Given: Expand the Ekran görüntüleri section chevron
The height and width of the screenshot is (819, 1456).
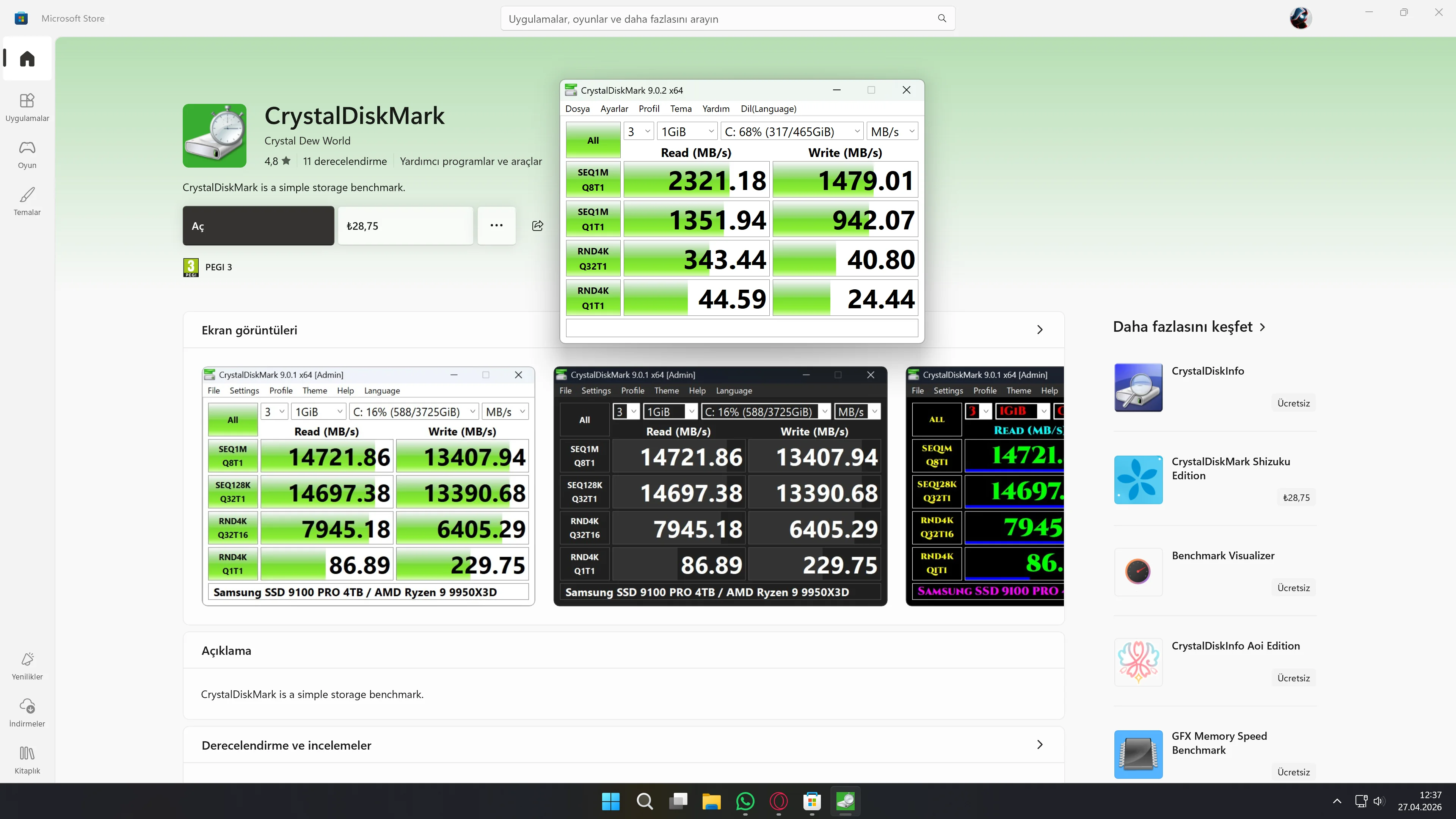Looking at the screenshot, I should pyautogui.click(x=1039, y=329).
